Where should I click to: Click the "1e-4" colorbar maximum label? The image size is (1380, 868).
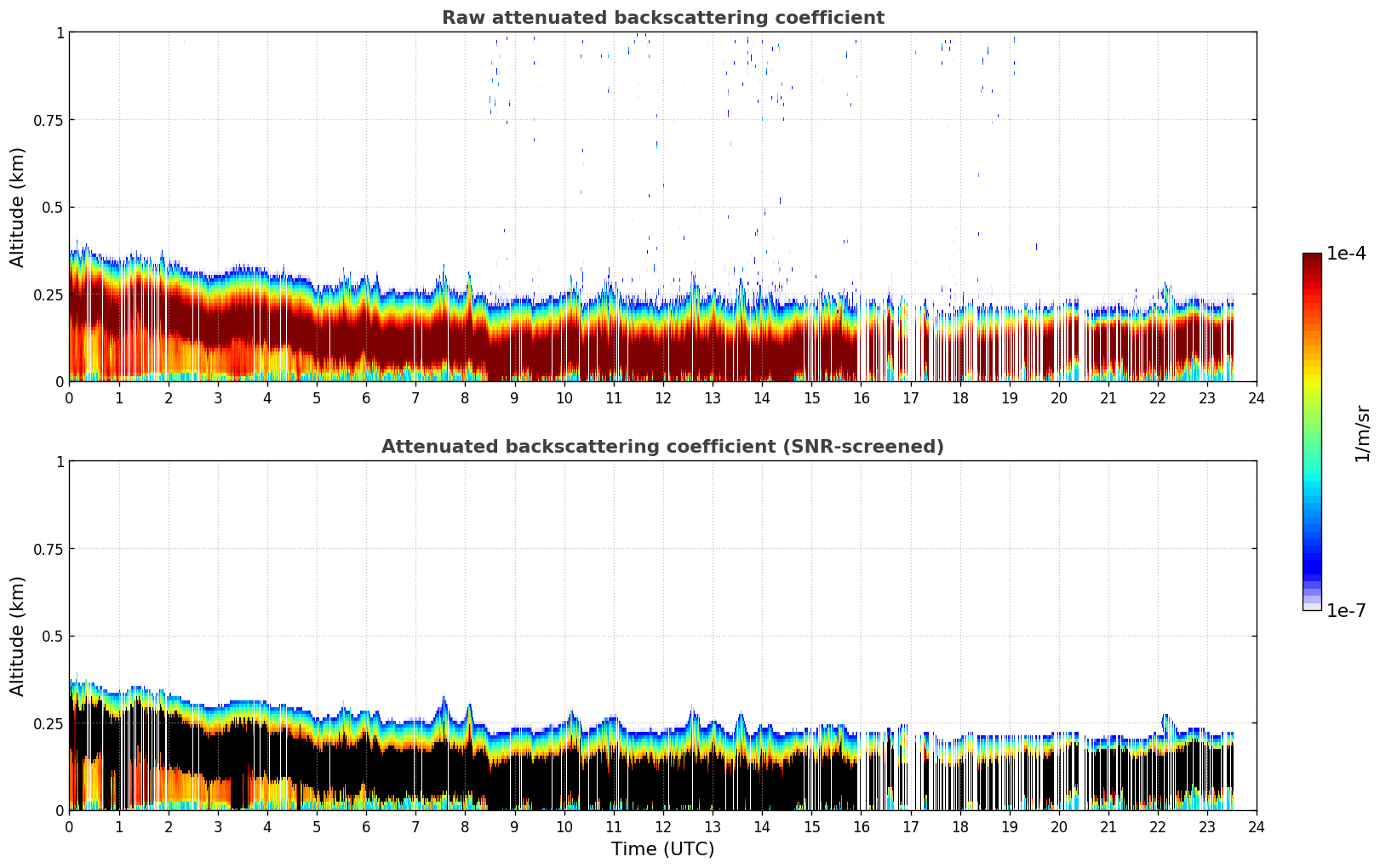tap(1346, 254)
